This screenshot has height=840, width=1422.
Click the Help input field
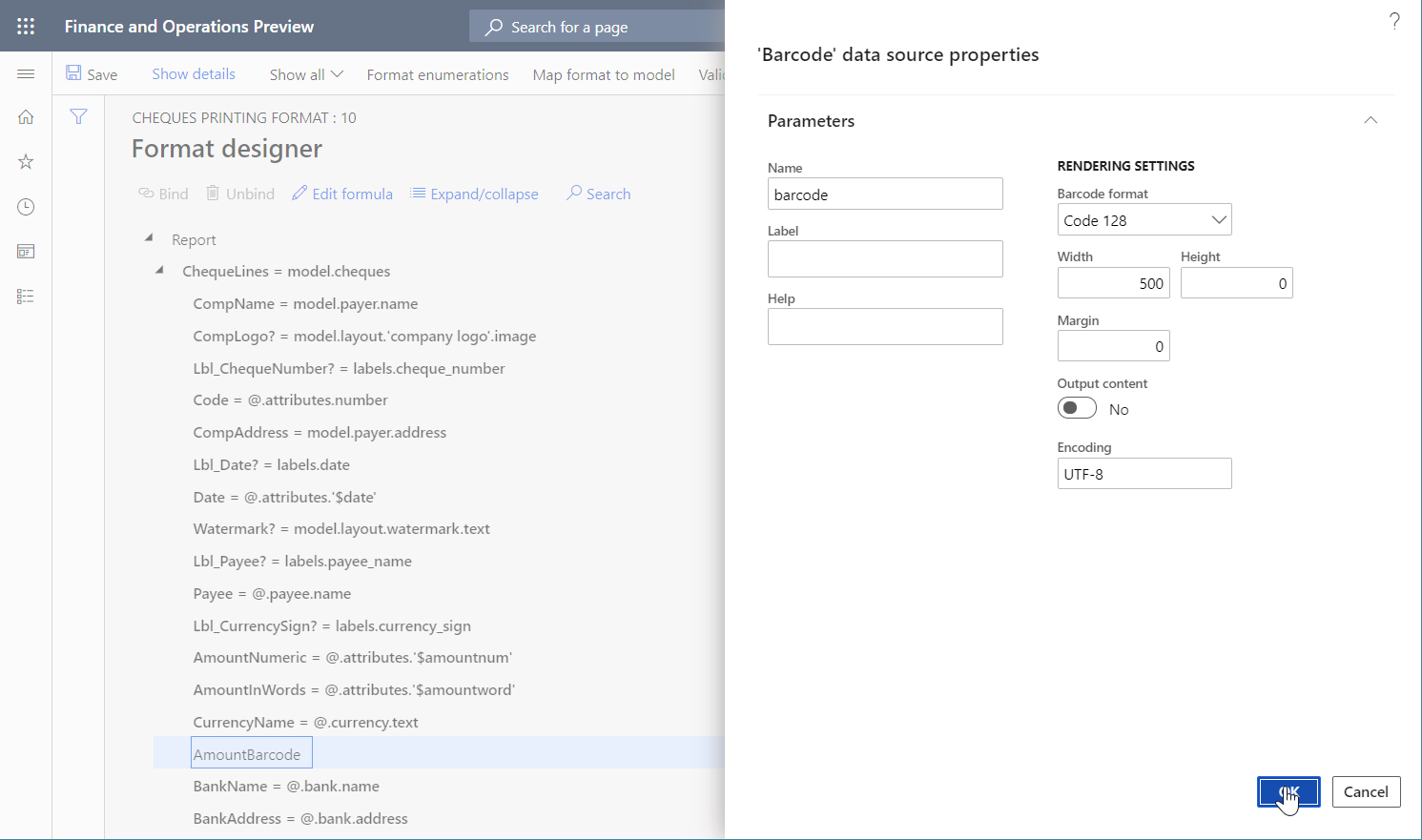pos(885,326)
